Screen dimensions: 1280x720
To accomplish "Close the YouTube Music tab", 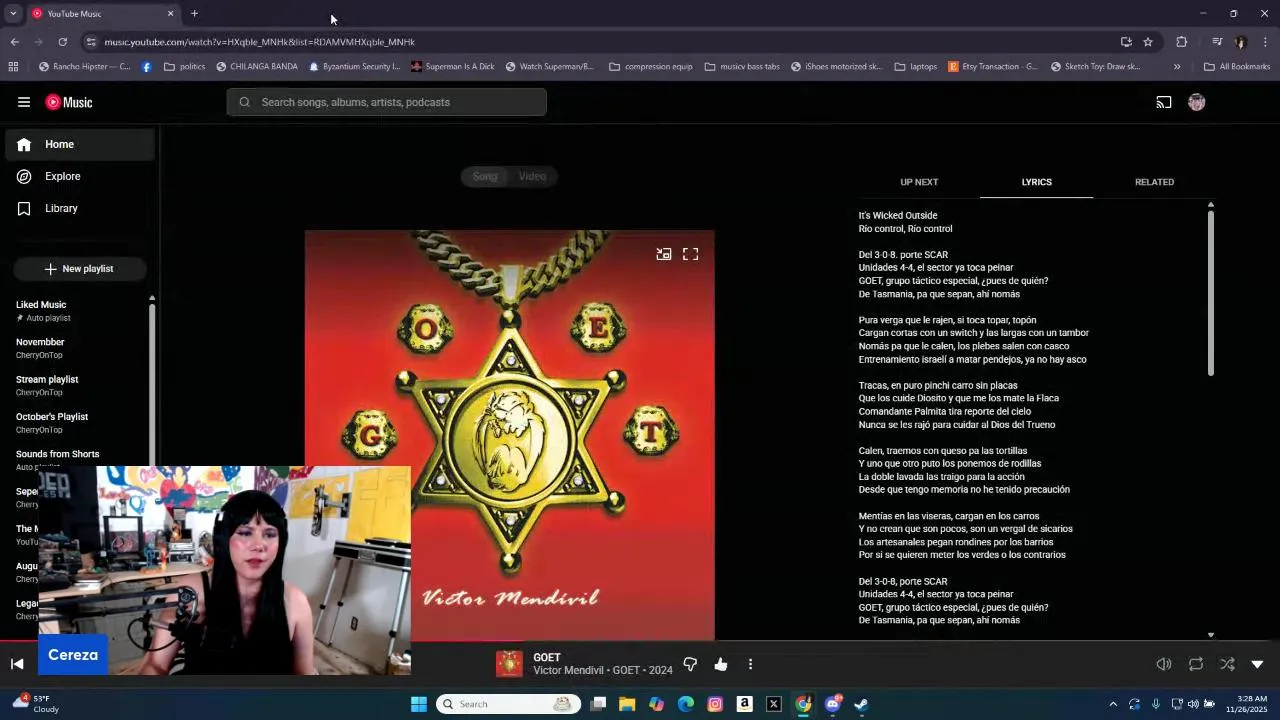I will [x=170, y=14].
